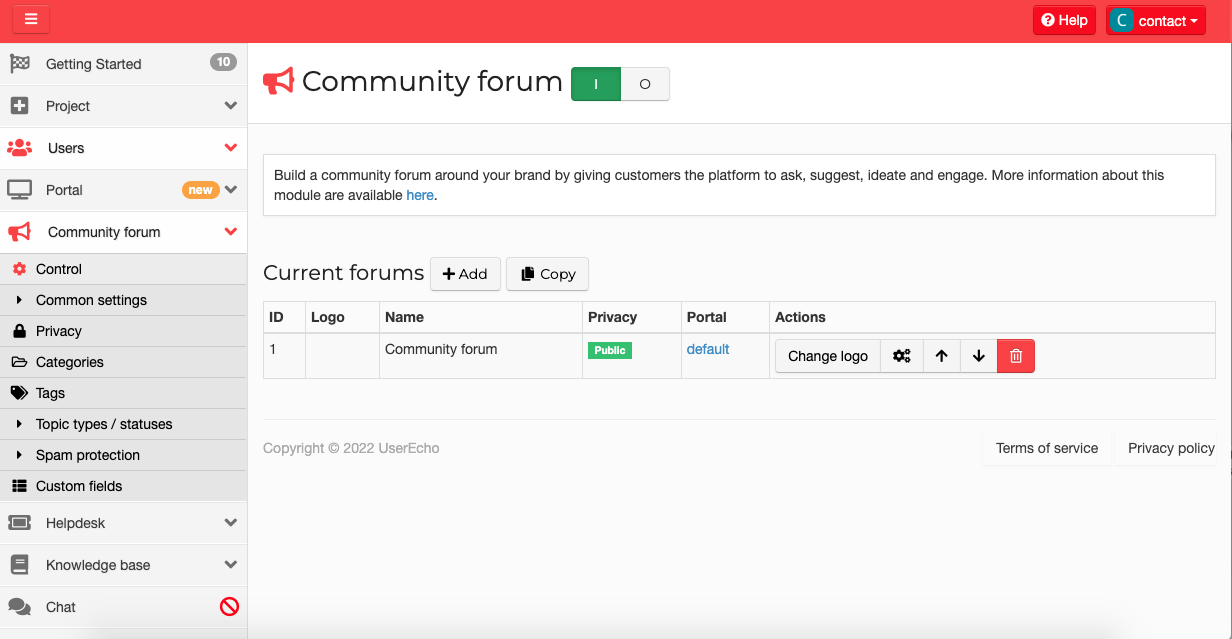The image size is (1232, 639).
Task: Open the contact account dropdown
Action: tap(1156, 20)
